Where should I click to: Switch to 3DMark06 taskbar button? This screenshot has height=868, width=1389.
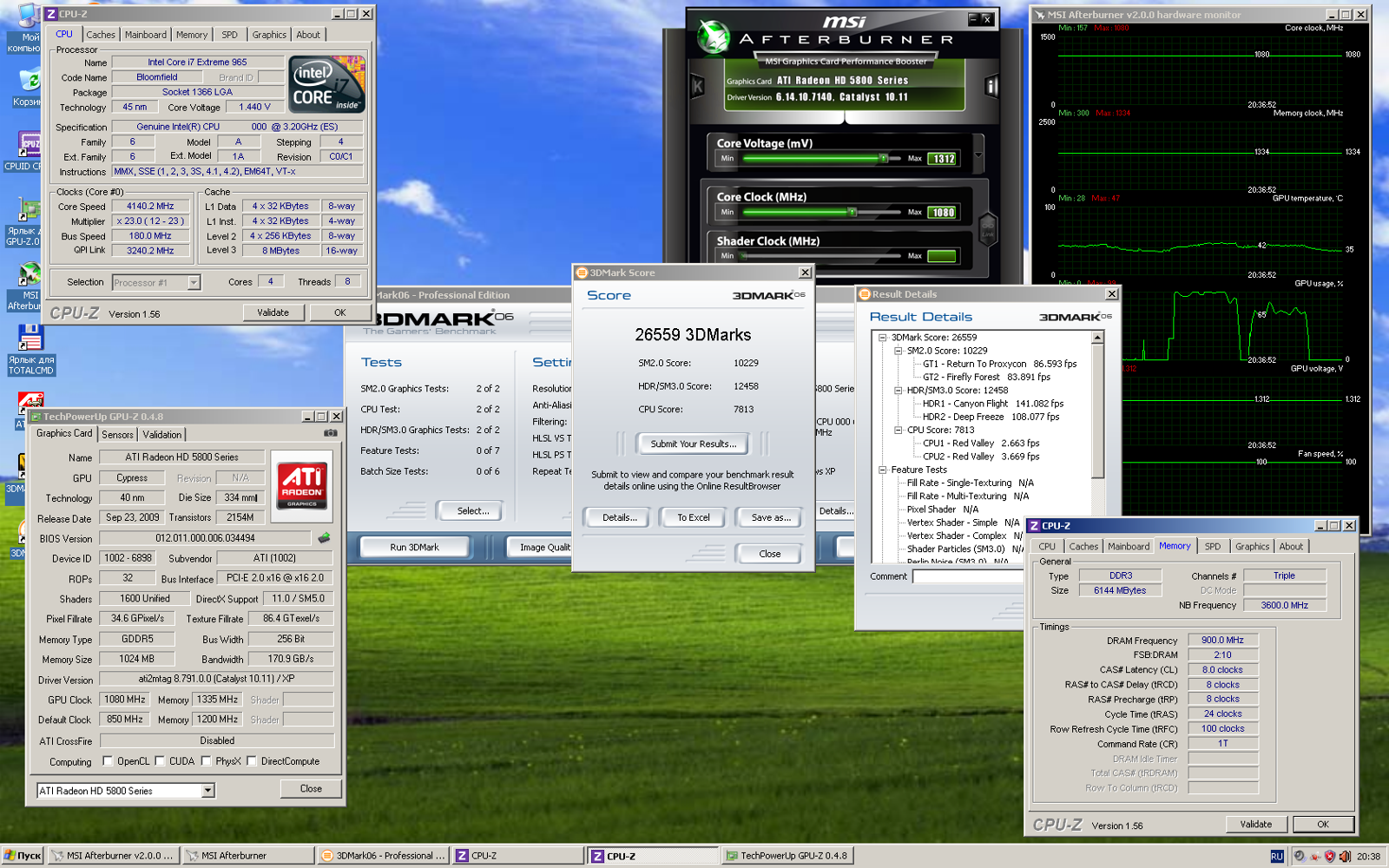click(383, 856)
